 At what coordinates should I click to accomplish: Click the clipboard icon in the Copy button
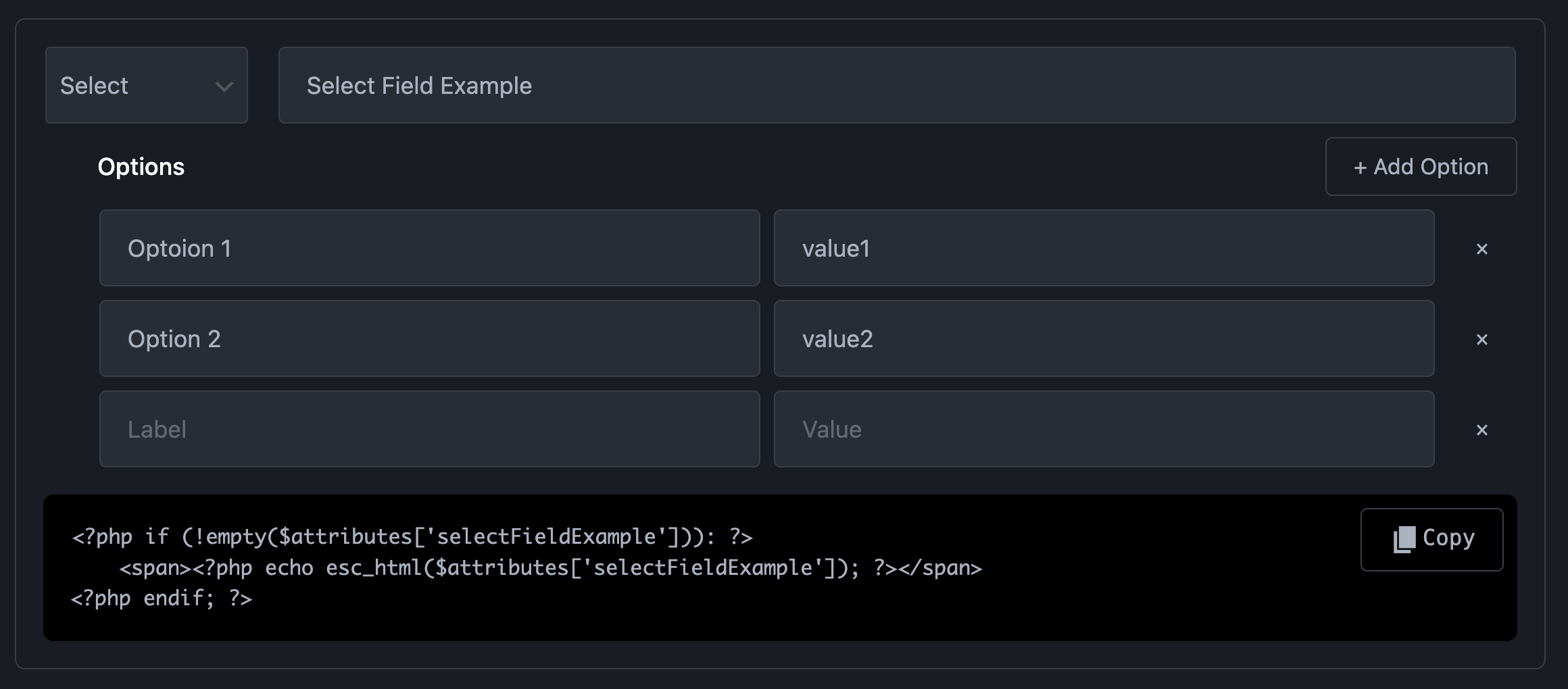1404,539
